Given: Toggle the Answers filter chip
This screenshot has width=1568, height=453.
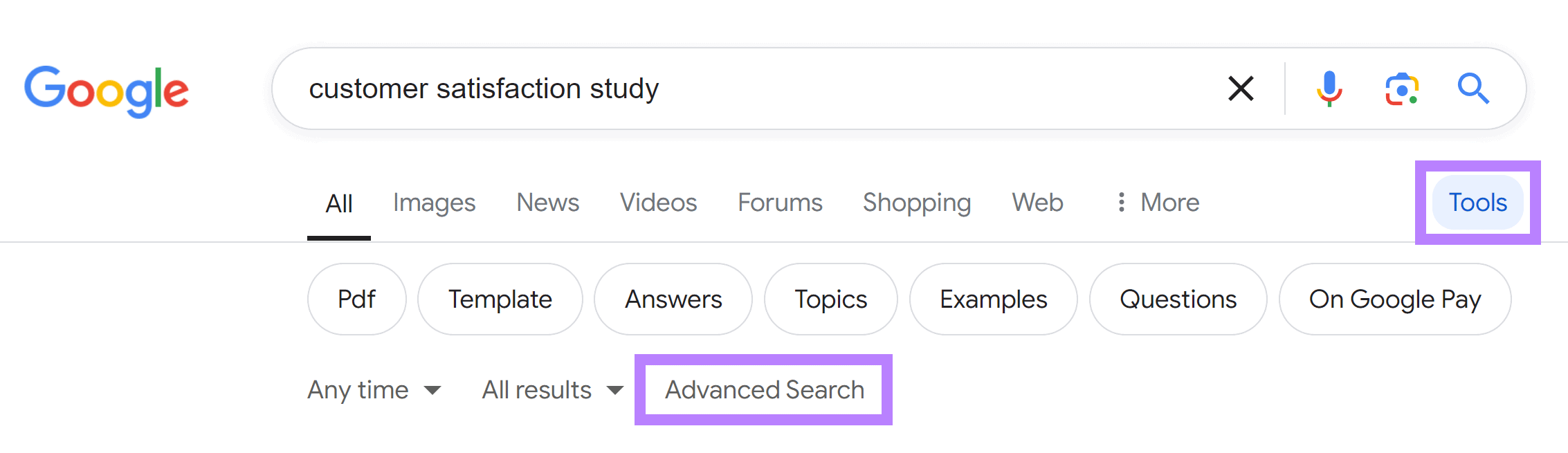Looking at the screenshot, I should pyautogui.click(x=673, y=299).
